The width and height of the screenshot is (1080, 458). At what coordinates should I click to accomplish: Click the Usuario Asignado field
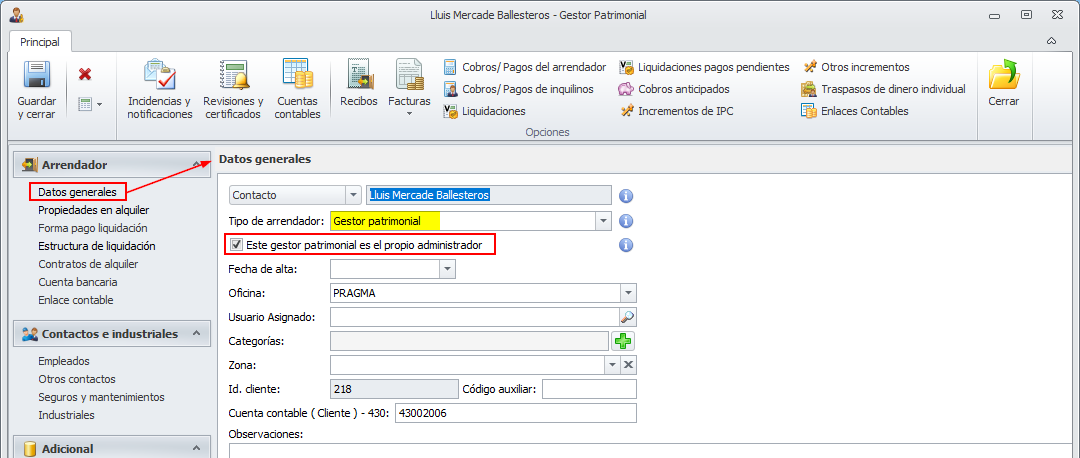tap(475, 317)
